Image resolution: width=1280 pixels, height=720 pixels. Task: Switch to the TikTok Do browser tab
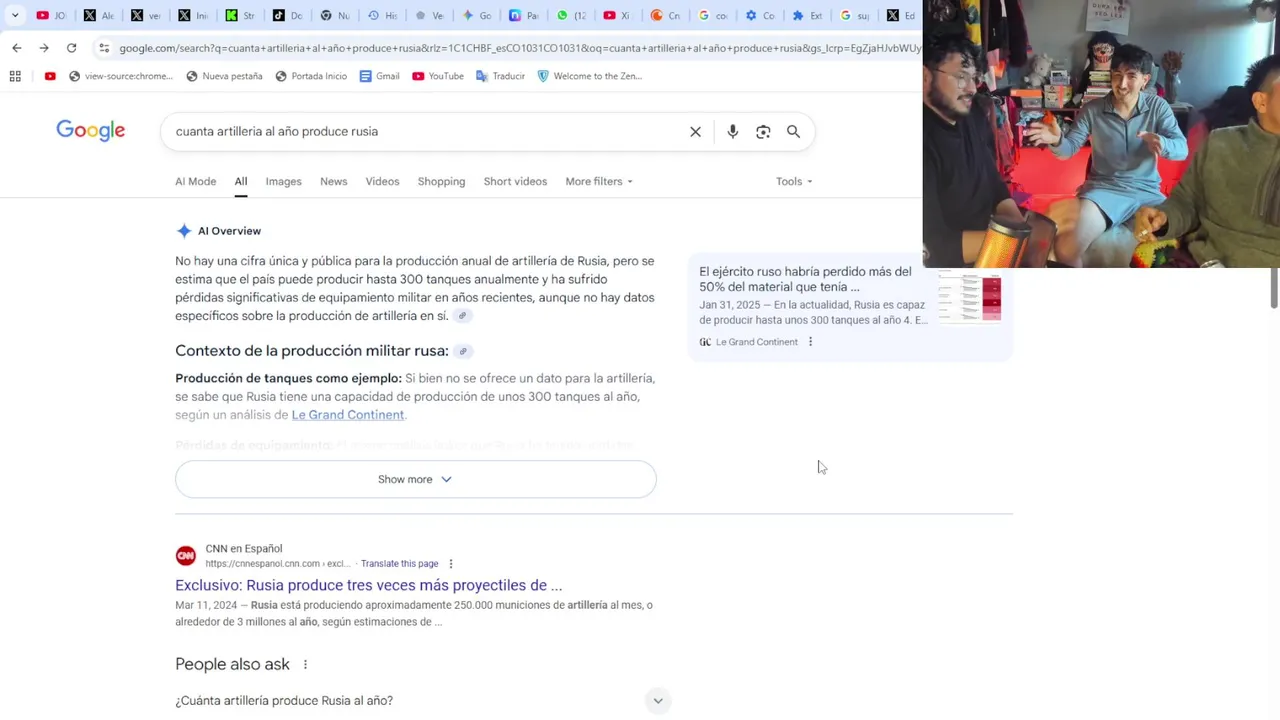coord(288,15)
